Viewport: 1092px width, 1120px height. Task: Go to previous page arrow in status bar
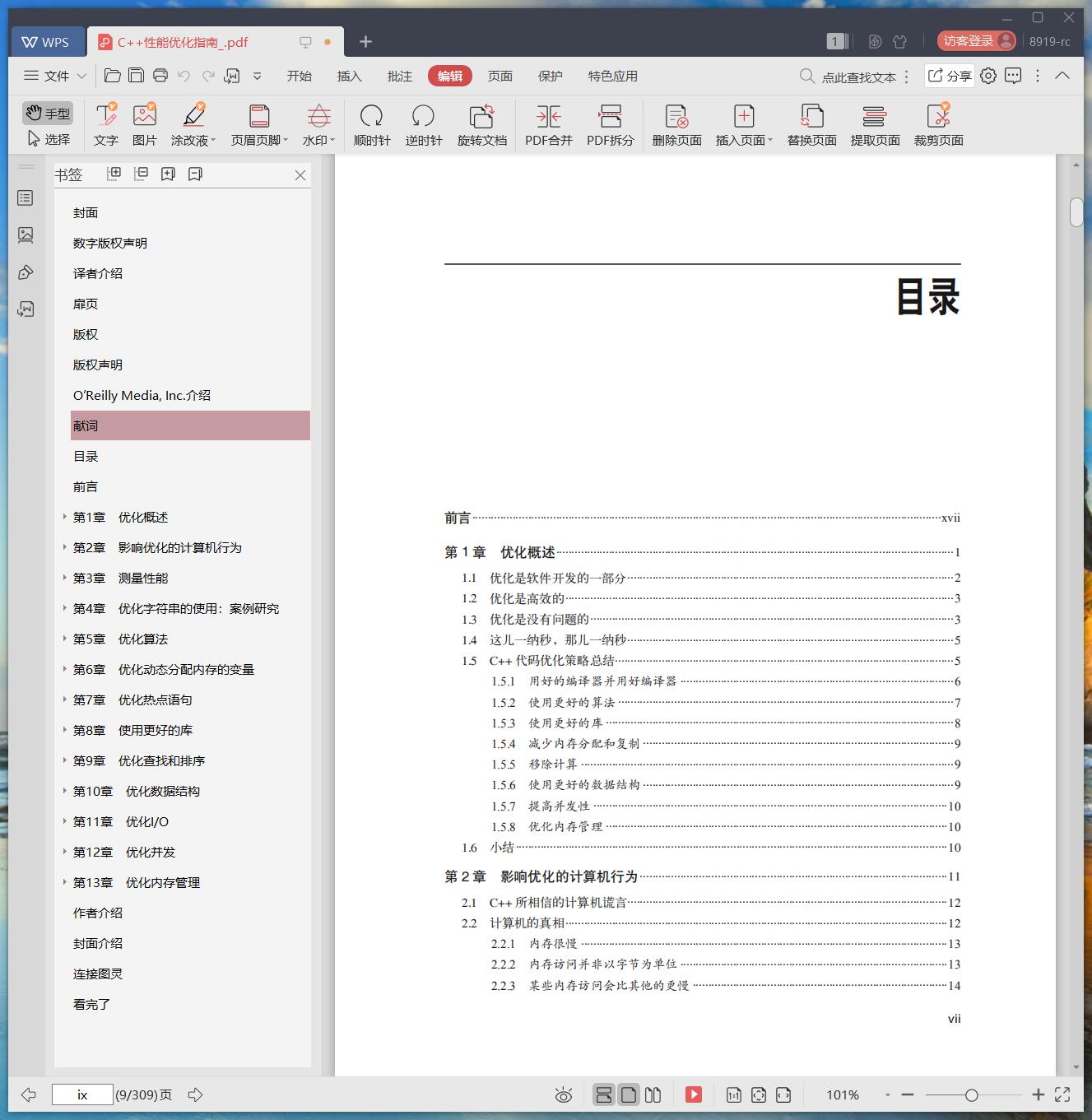tap(29, 1094)
